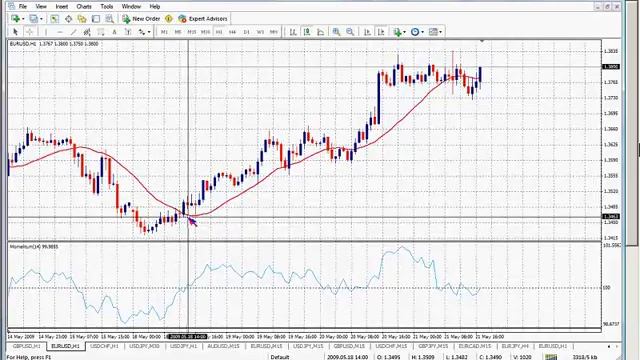Viewport: 640px width, 360px height.
Task: Expand the Periods dropdown arrow
Action: [x=422, y=32]
